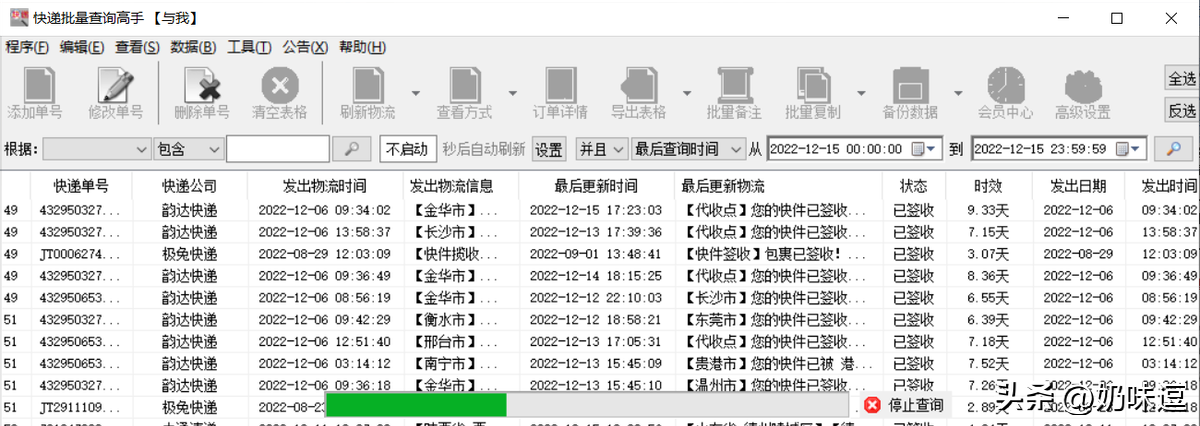
Task: Click the 反选 invert selection button
Action: coord(1182,110)
